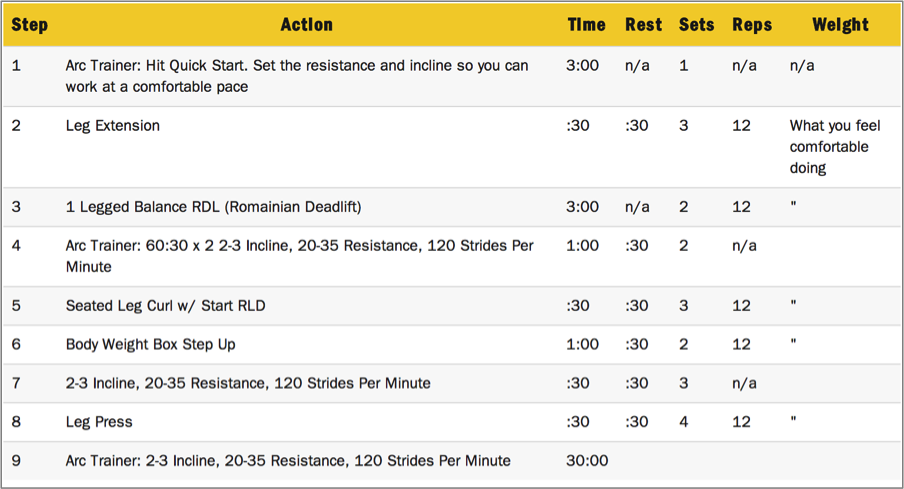Click the Reps column header
This screenshot has height=489, width=904.
(x=752, y=25)
